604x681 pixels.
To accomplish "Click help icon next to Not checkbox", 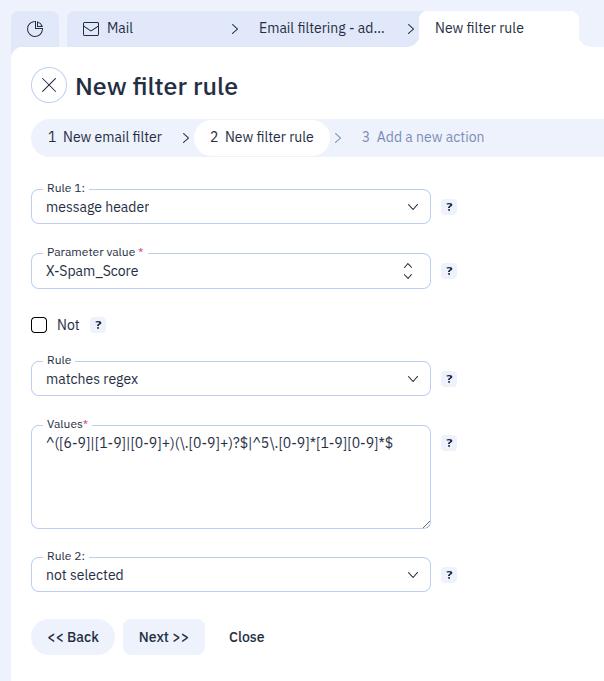I will point(98,325).
